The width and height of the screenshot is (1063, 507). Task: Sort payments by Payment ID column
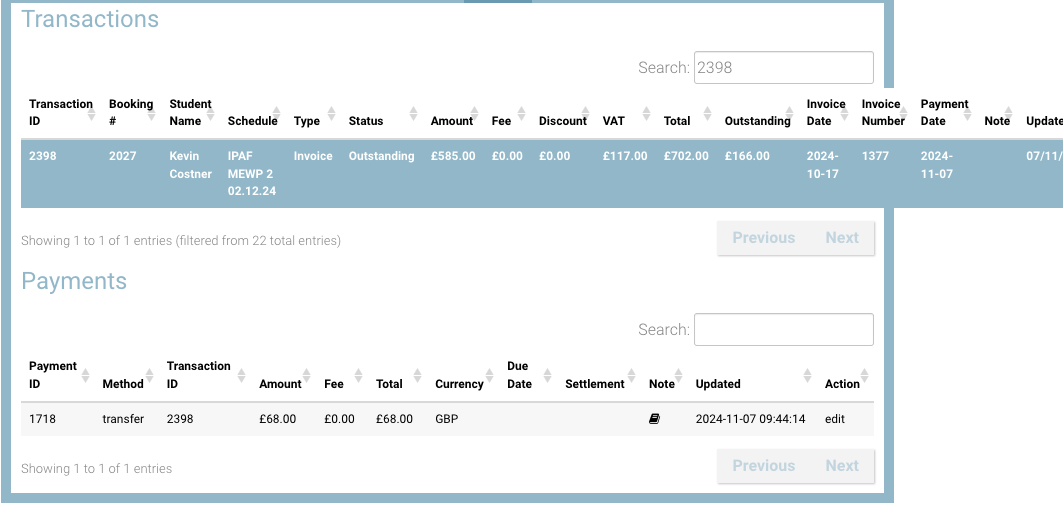click(x=53, y=374)
